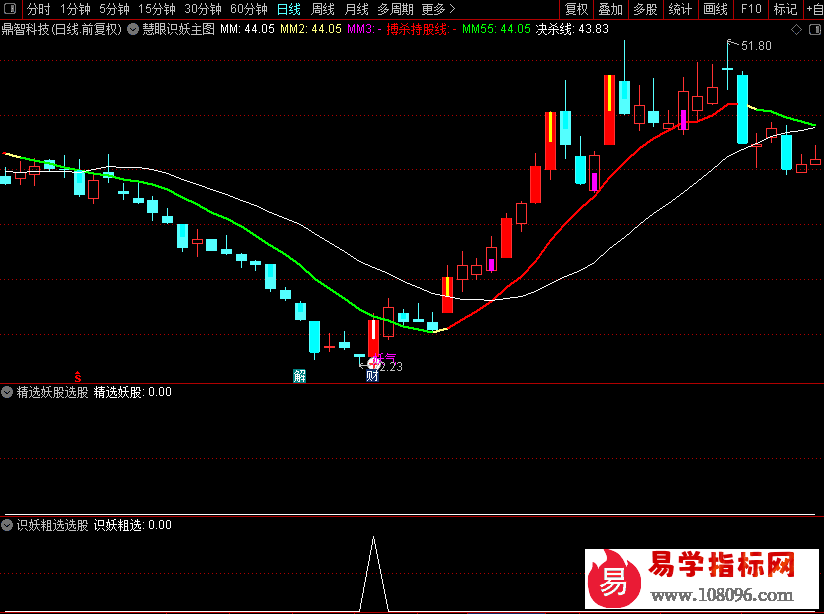Click the diamond icon in the chart header
The image size is (824, 614).
click(x=796, y=30)
